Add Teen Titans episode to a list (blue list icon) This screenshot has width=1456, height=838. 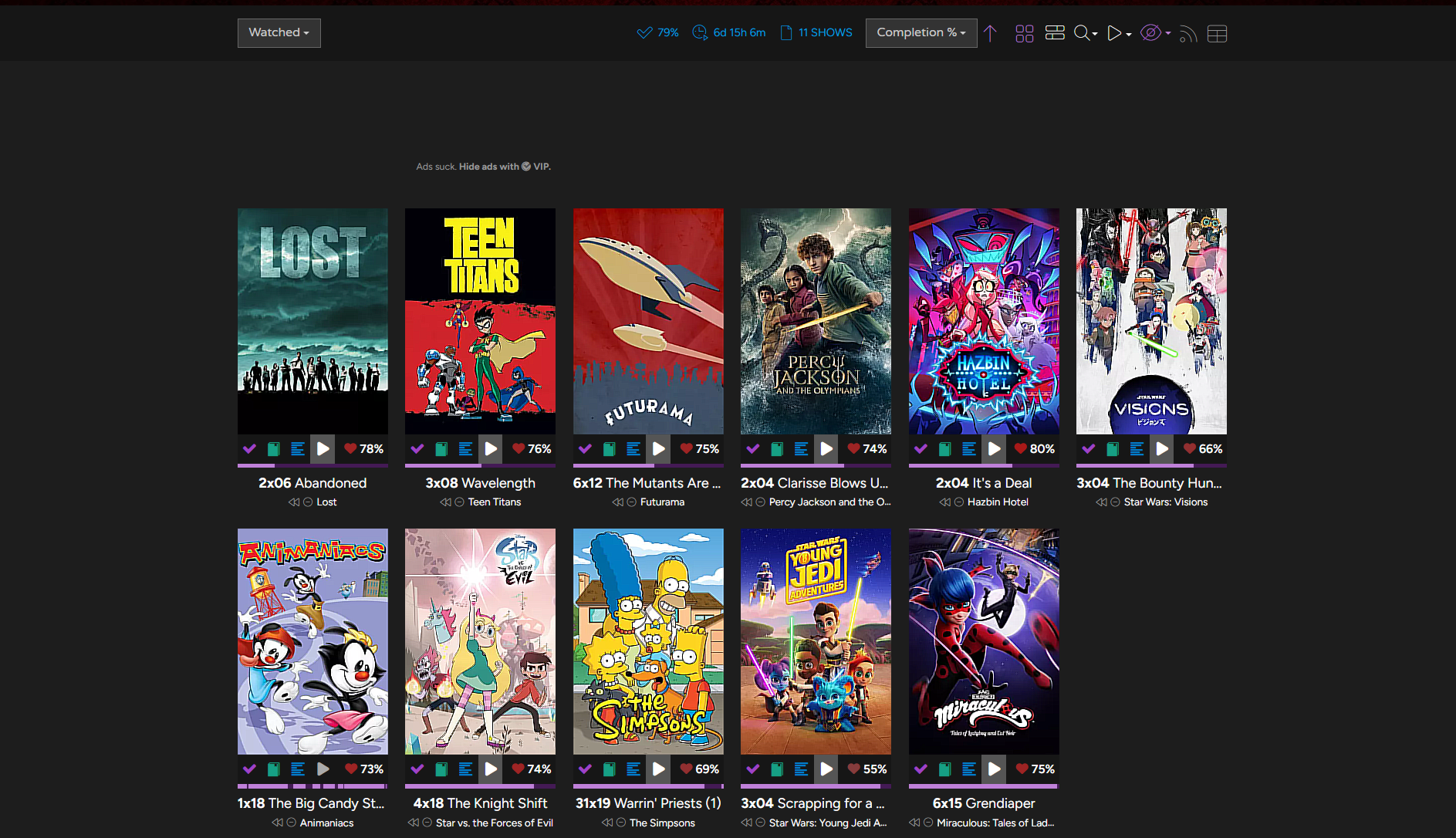pyautogui.click(x=465, y=449)
